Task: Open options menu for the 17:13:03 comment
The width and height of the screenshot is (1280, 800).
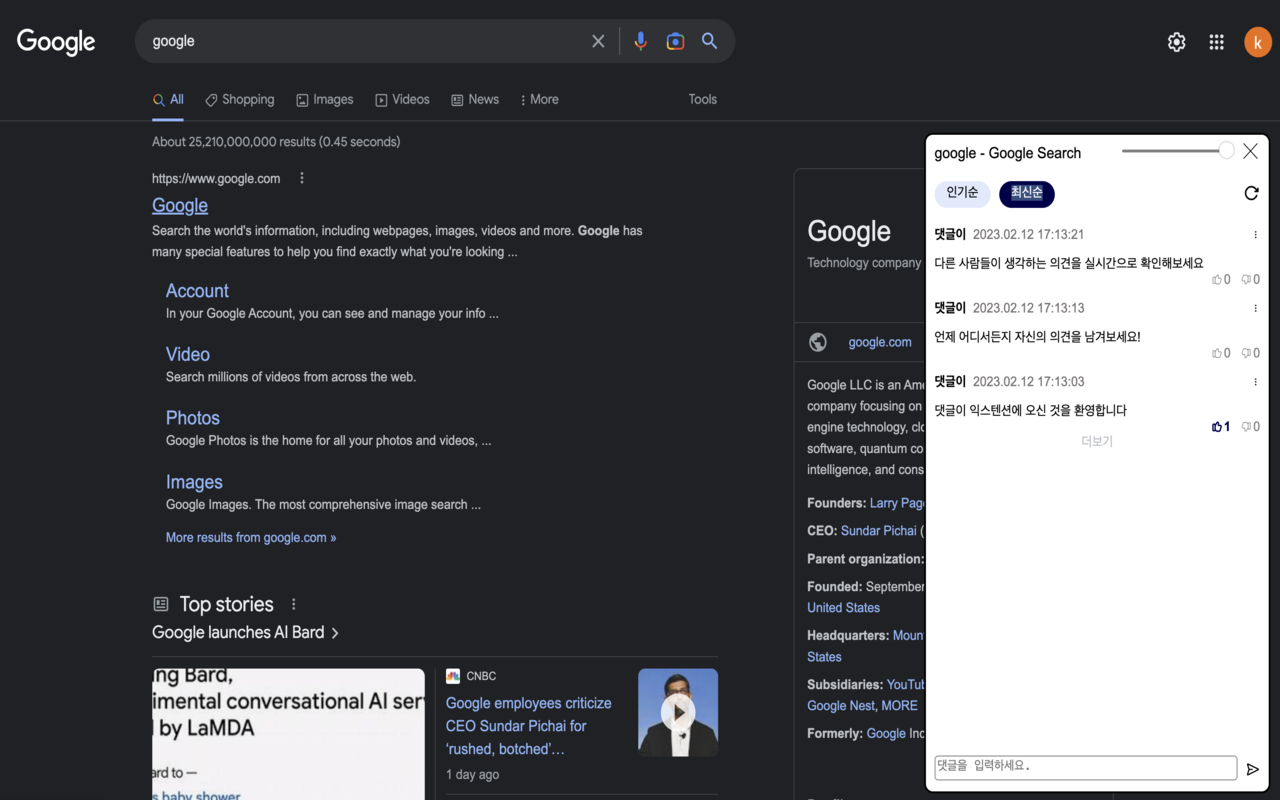Action: click(1256, 382)
